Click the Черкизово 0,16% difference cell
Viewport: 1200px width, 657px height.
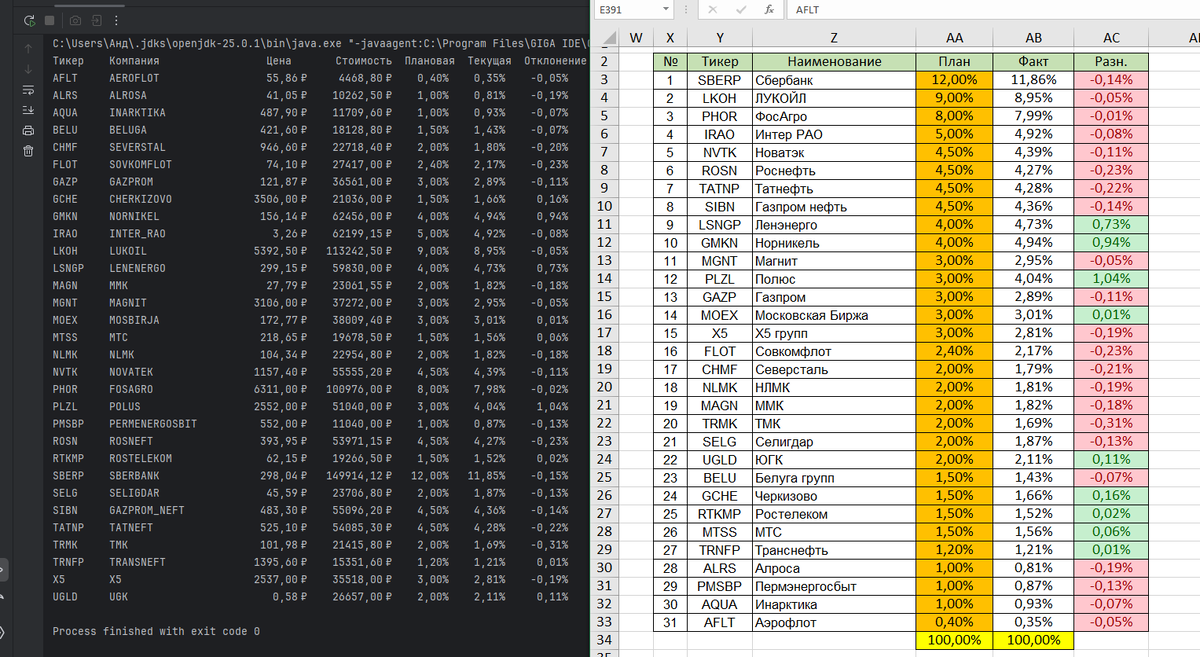point(1112,495)
